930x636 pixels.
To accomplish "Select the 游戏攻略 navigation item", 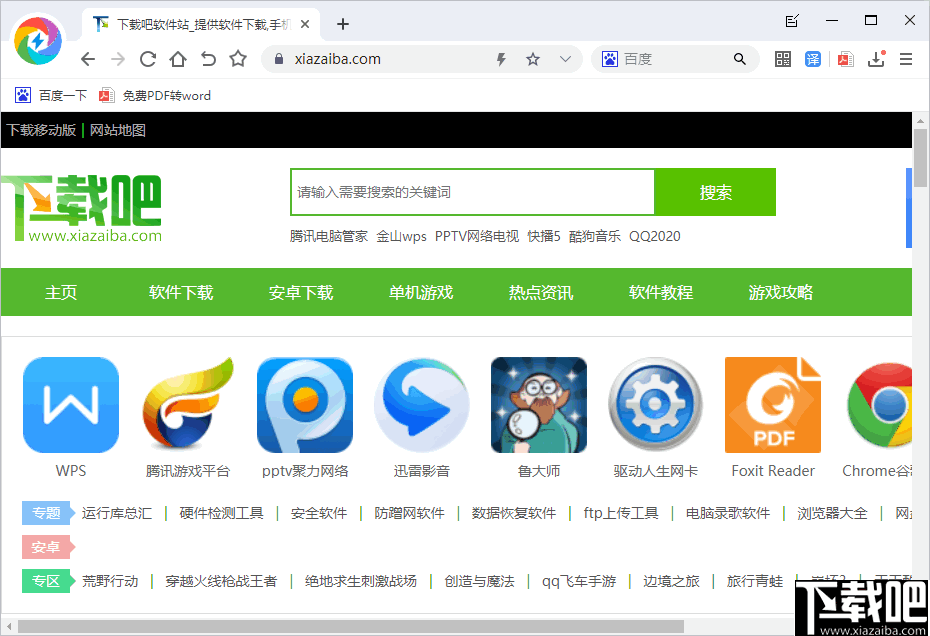I will coord(781,292).
